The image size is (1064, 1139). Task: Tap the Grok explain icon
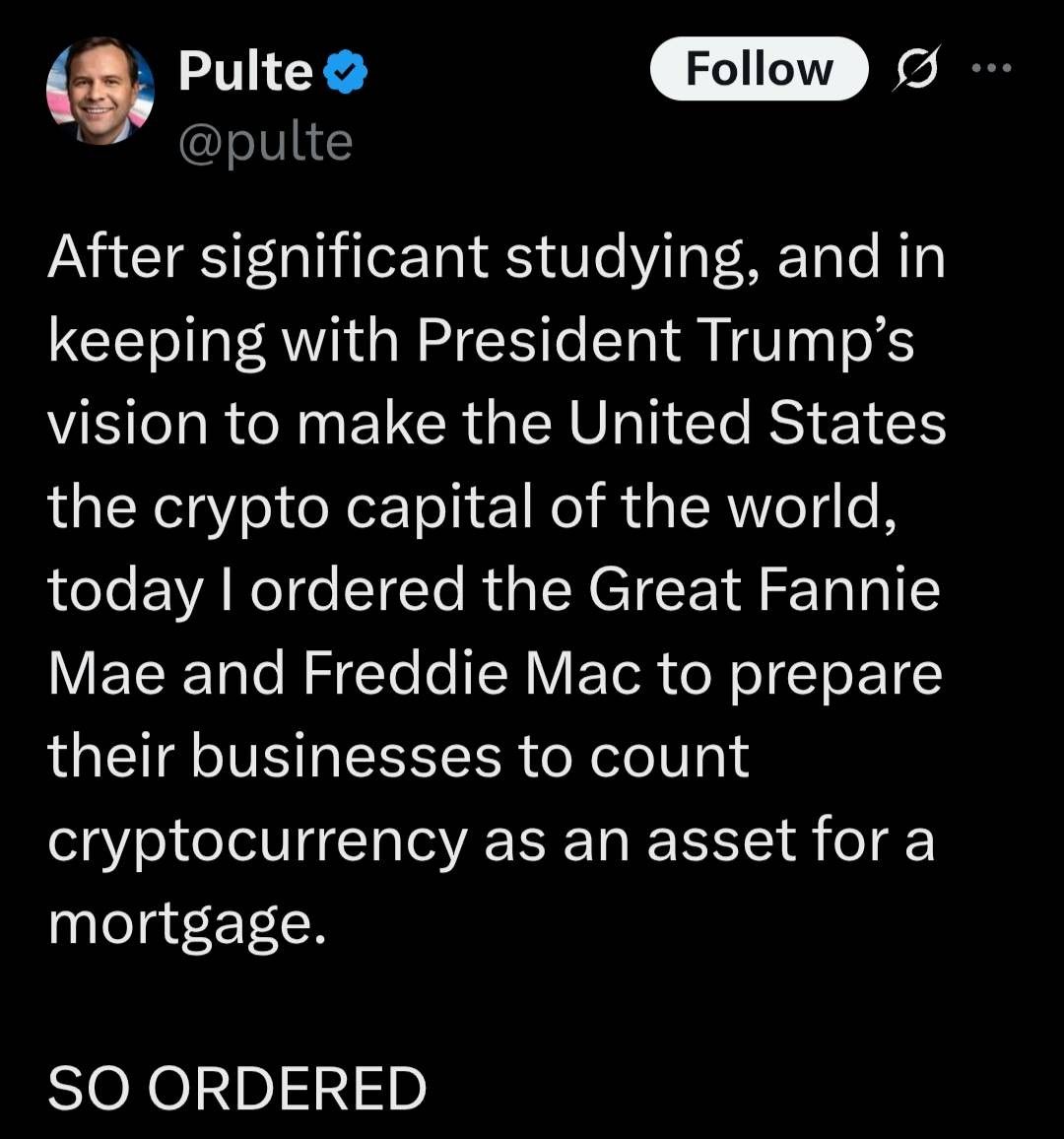tap(916, 69)
